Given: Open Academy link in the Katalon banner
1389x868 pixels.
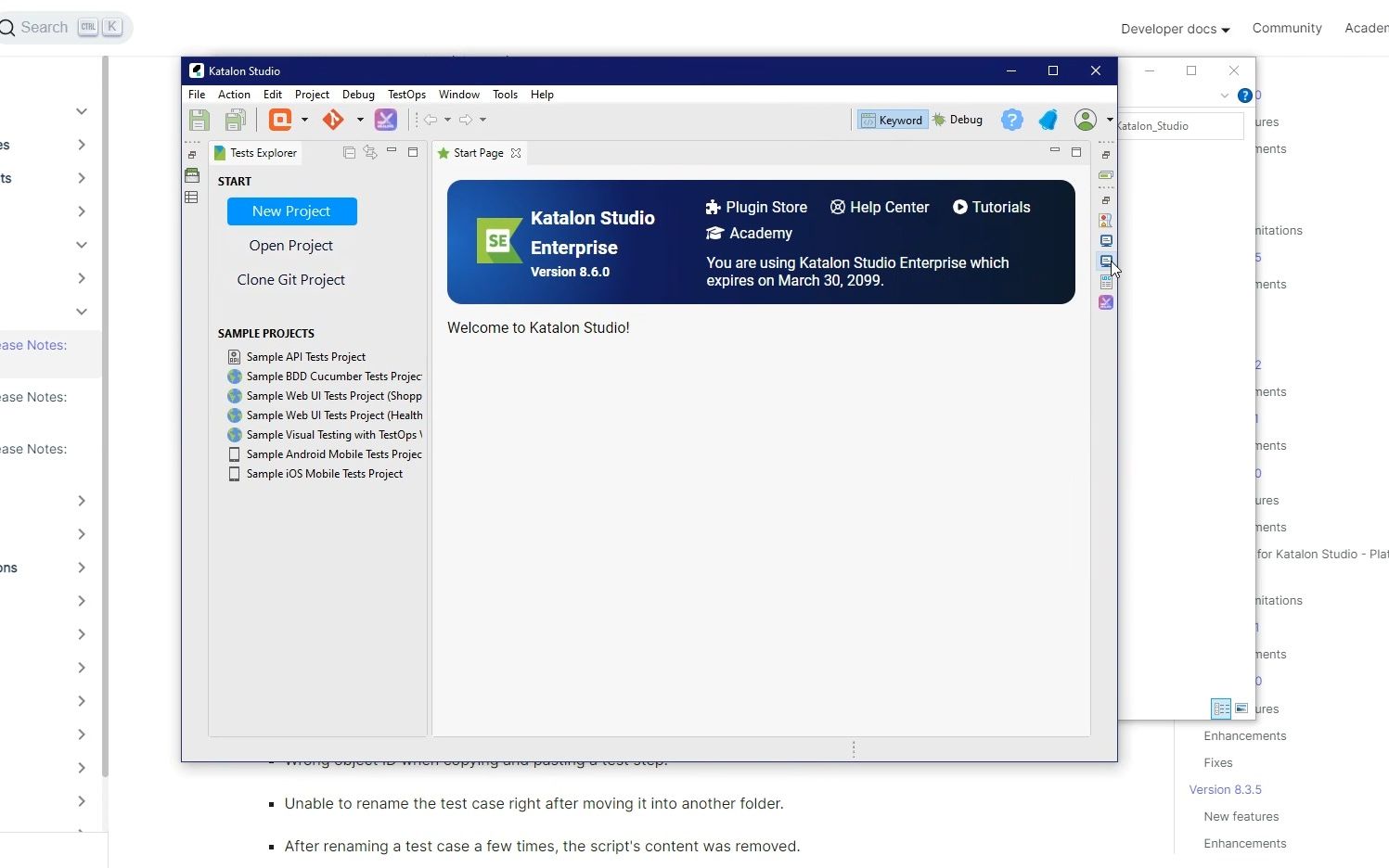Looking at the screenshot, I should [750, 234].
